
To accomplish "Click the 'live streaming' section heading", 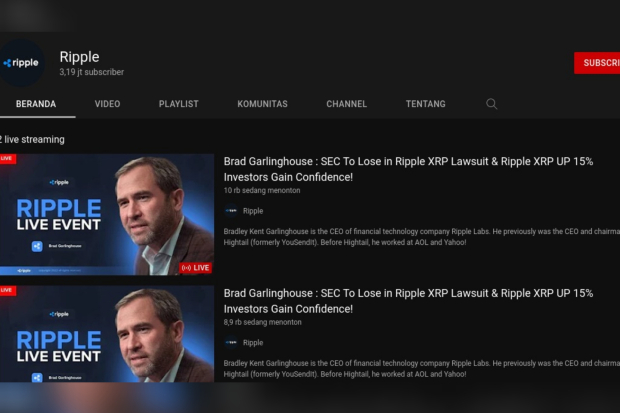I will [x=32, y=140].
